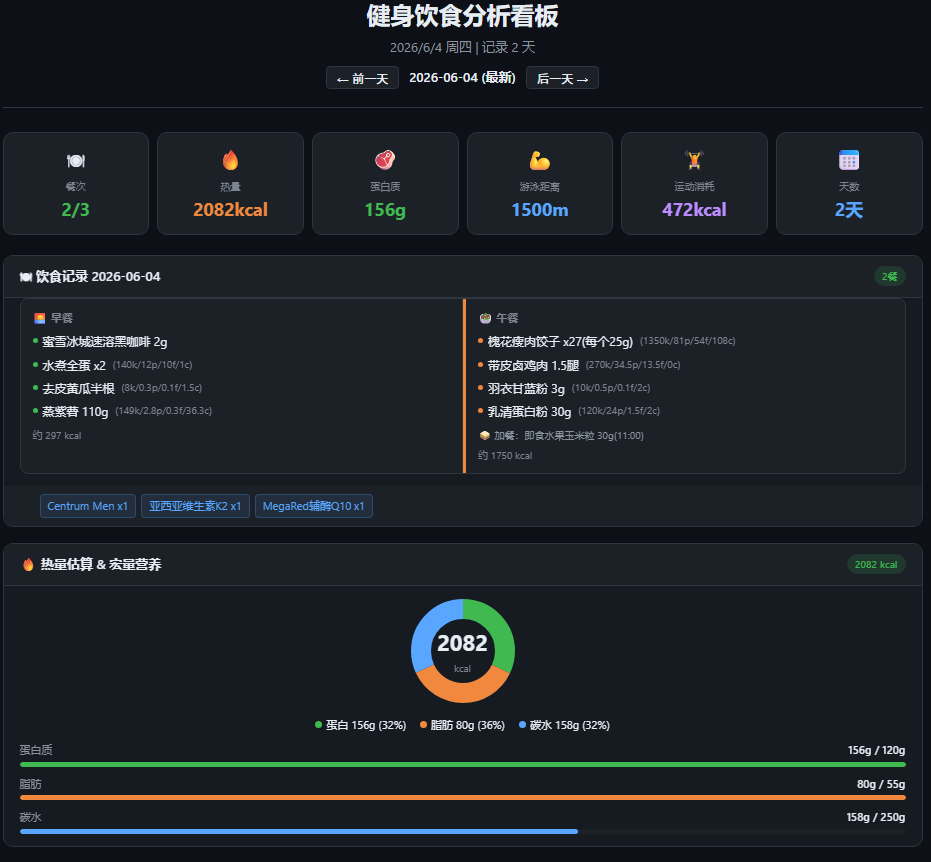Click the weightlifter icon on the 运动消耗 card
Image resolution: width=931 pixels, height=862 pixels.
click(694, 160)
